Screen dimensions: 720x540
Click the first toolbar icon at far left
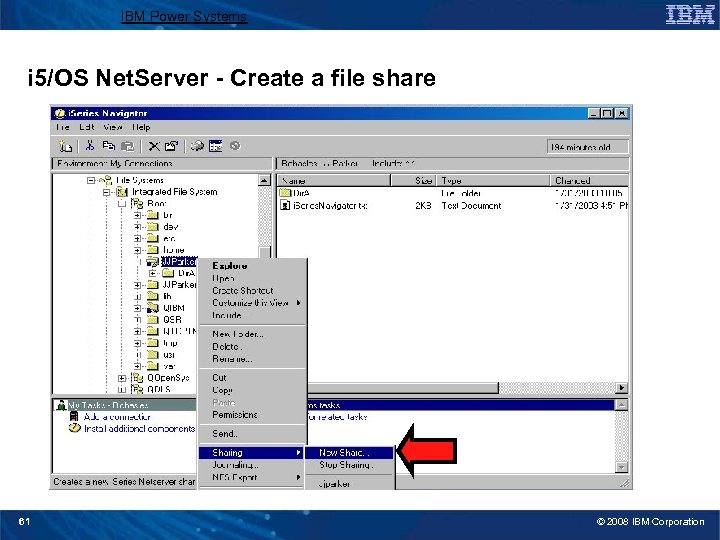[x=66, y=146]
